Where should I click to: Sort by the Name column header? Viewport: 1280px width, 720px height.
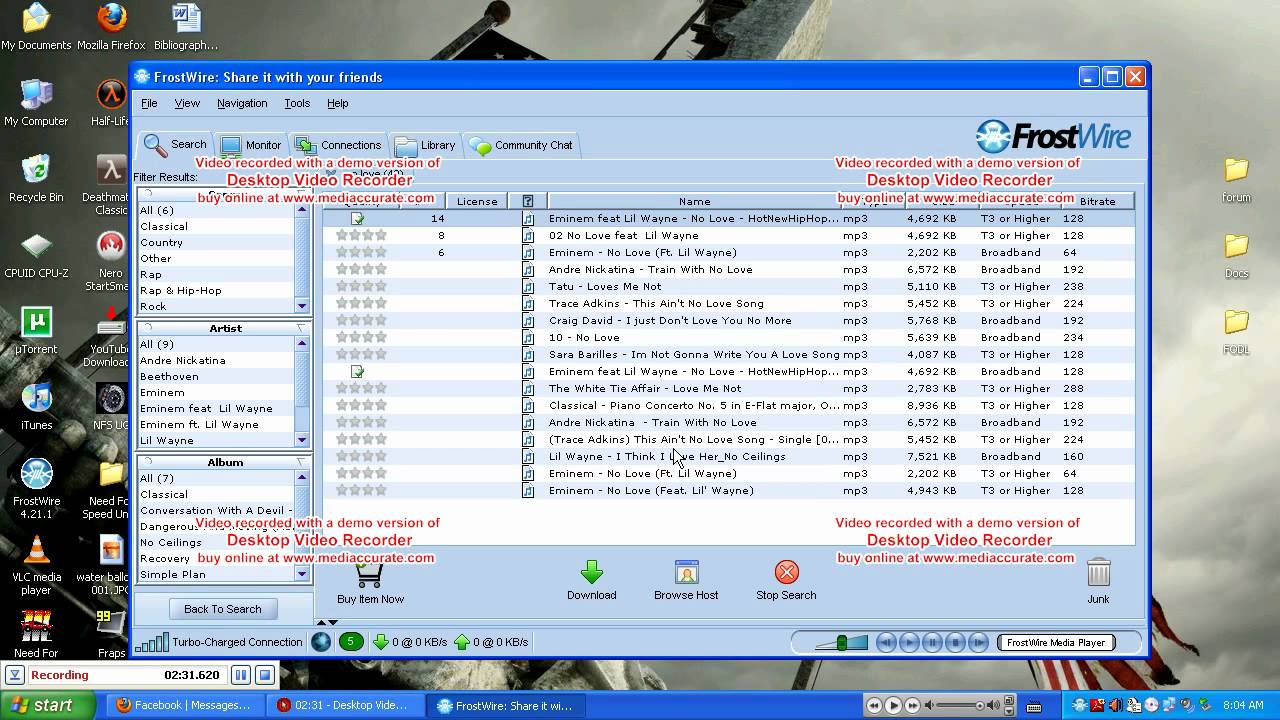point(694,201)
